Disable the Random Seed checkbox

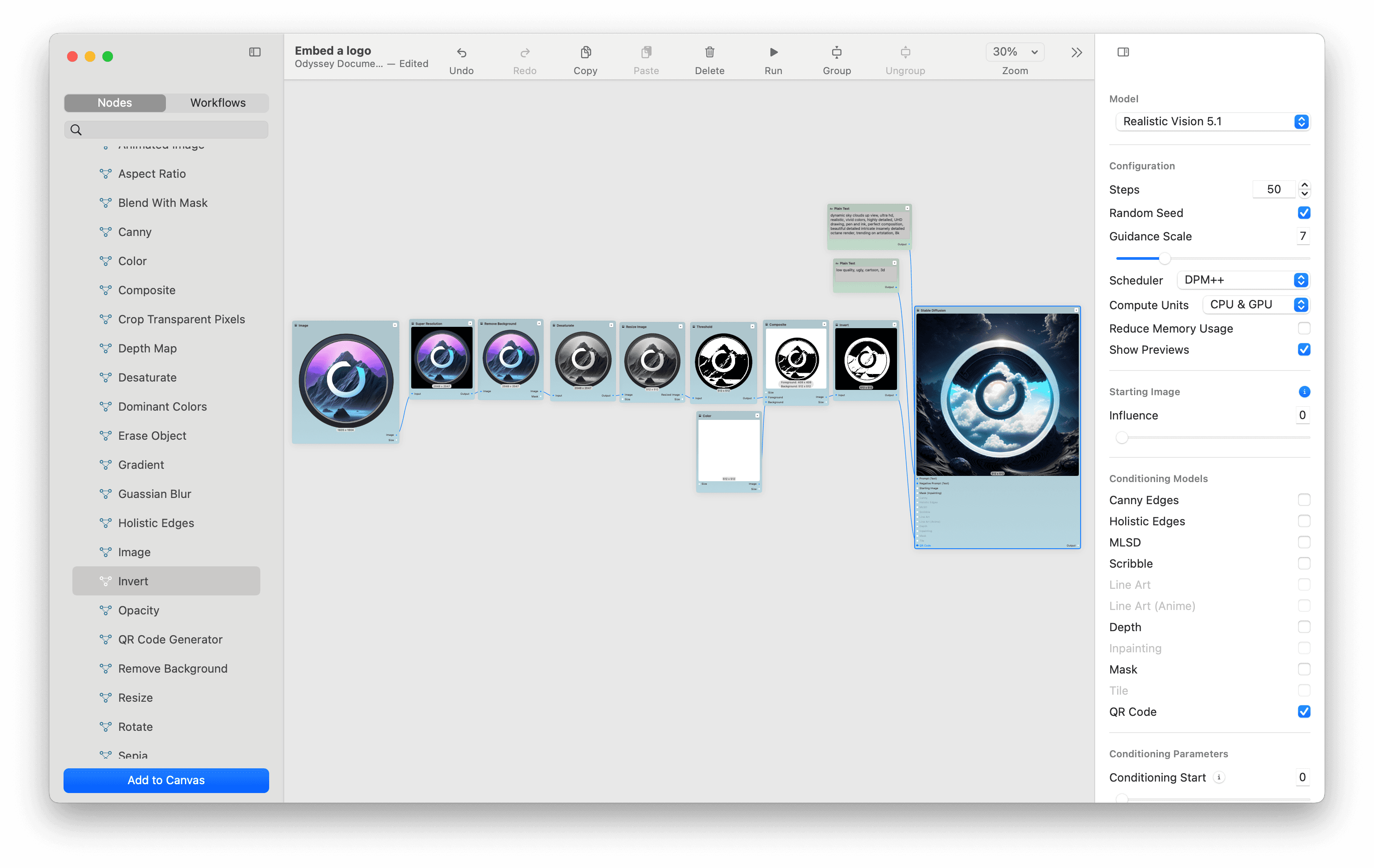(x=1303, y=213)
